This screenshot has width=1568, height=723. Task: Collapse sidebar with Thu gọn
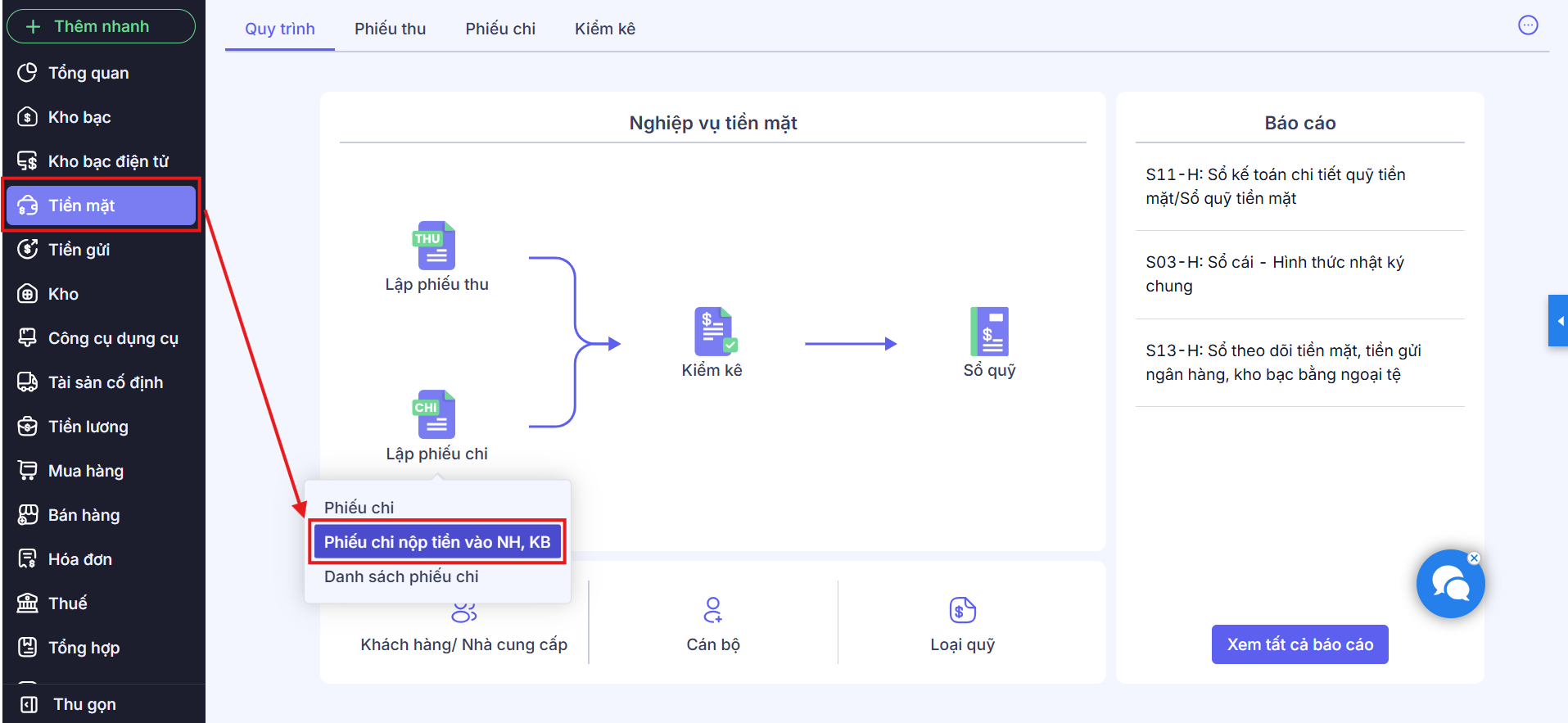[x=84, y=704]
